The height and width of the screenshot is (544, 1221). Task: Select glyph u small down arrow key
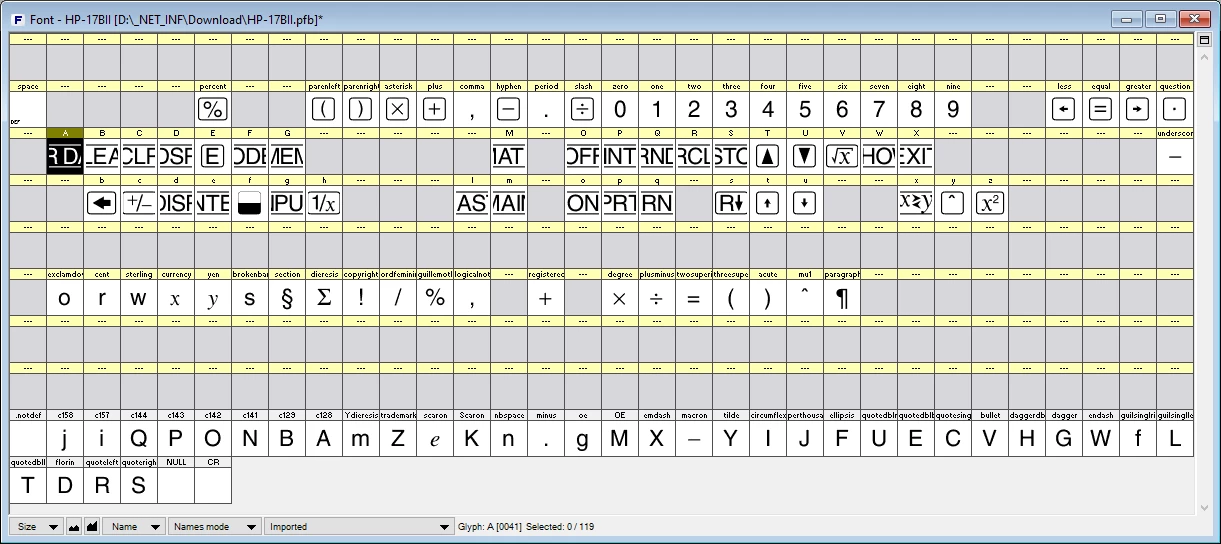point(805,203)
